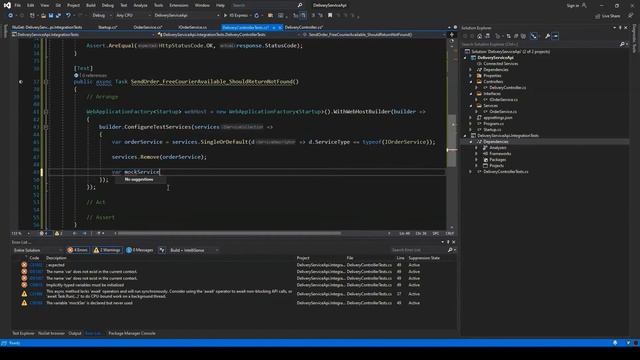Open the File menu
The width and height of the screenshot is (640, 360).
18,5
